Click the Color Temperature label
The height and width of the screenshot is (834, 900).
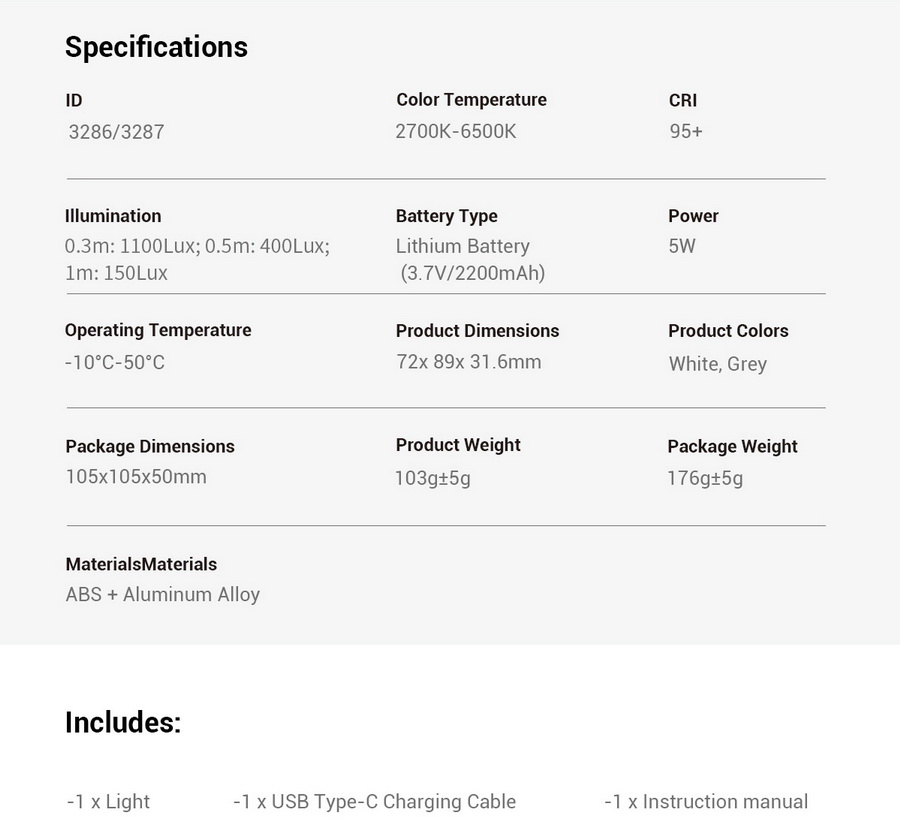(x=471, y=99)
